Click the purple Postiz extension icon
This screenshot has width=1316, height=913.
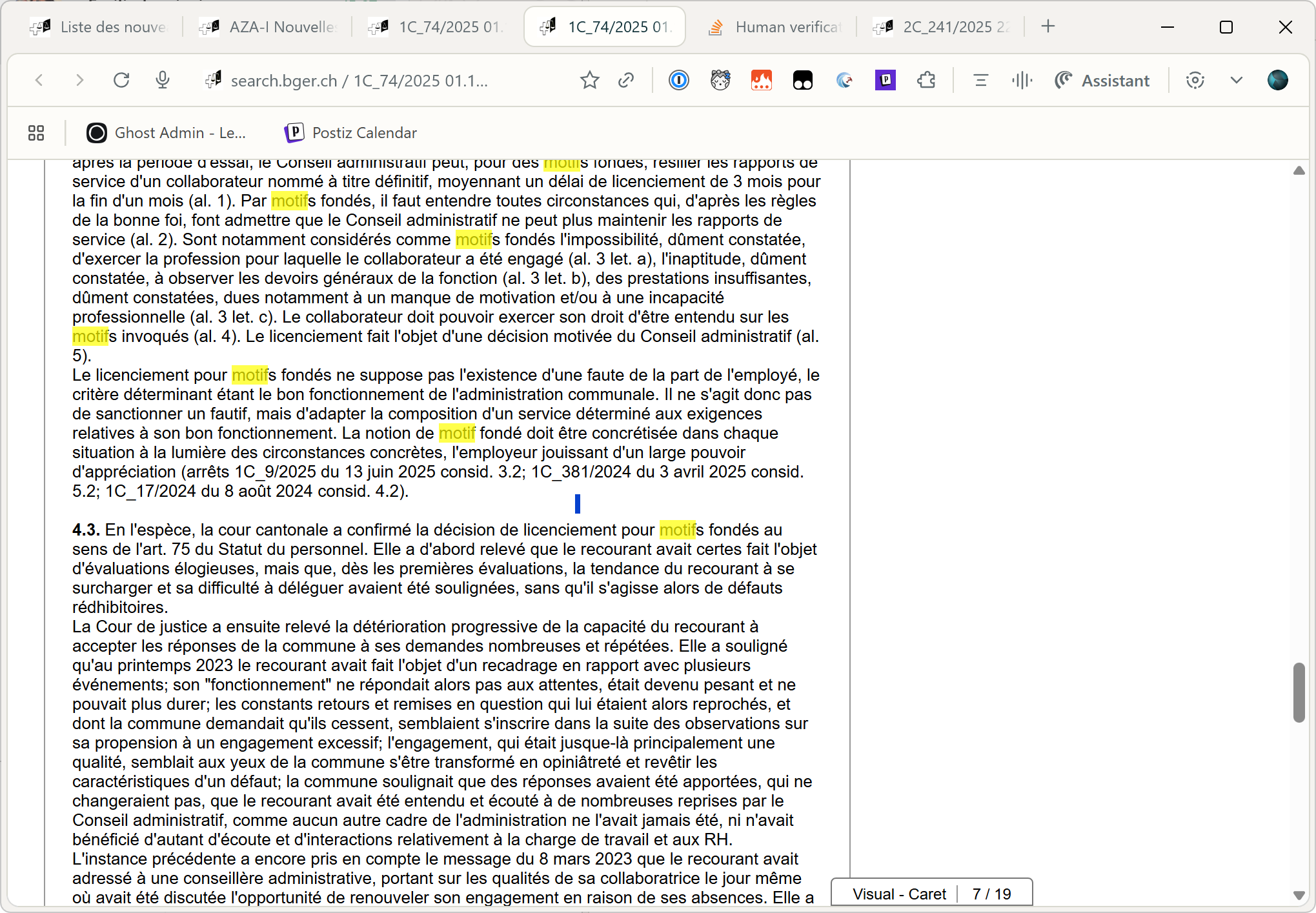[x=885, y=80]
